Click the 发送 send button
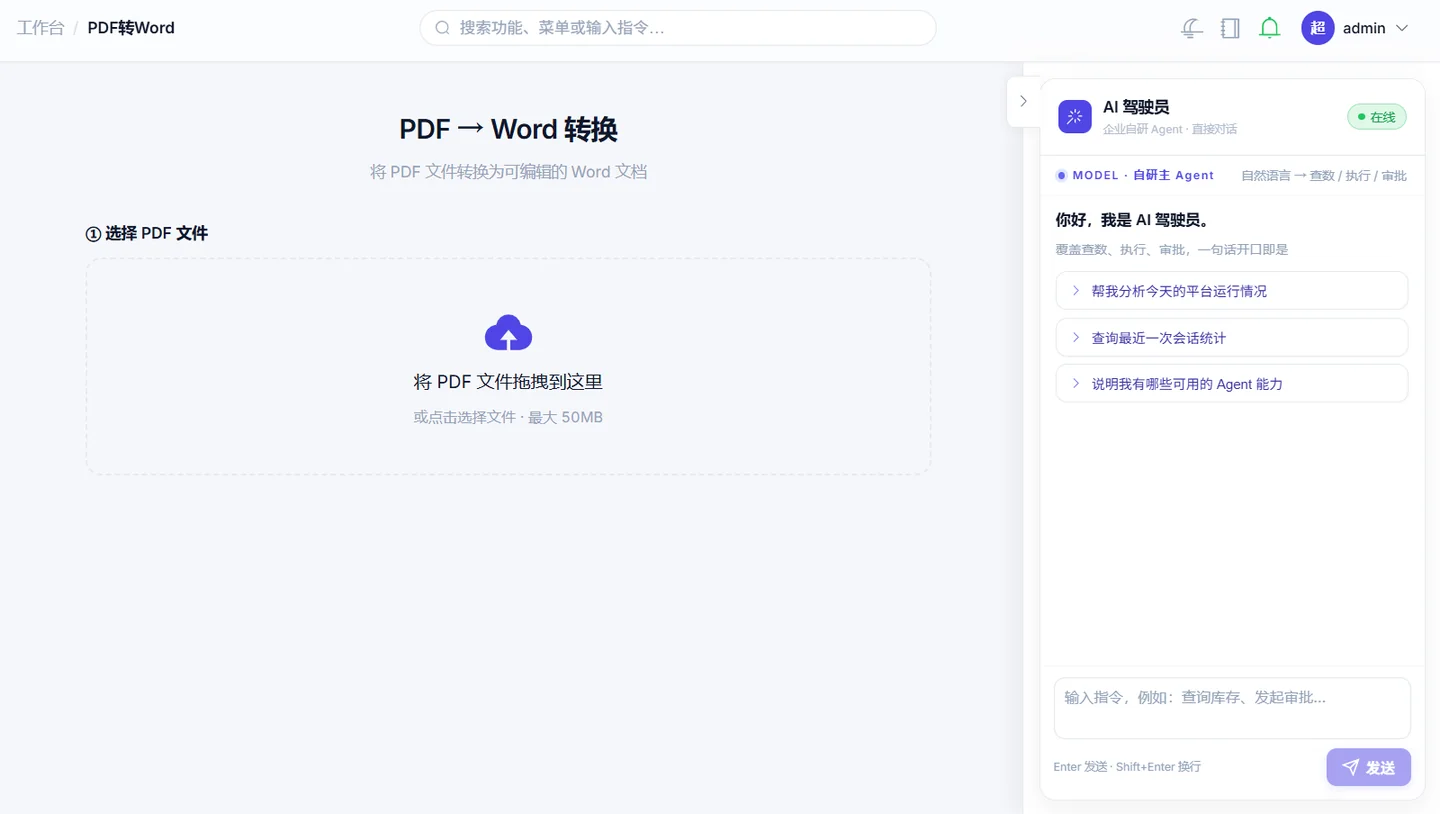Image resolution: width=1440 pixels, height=814 pixels. click(x=1368, y=767)
